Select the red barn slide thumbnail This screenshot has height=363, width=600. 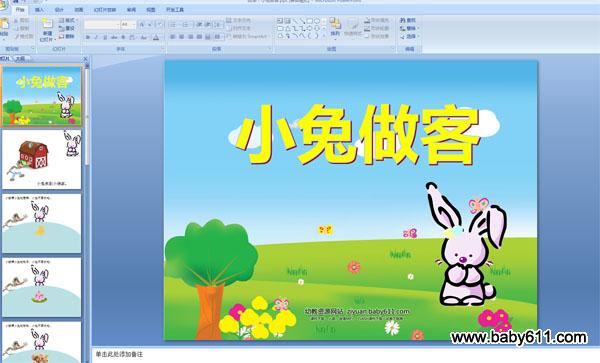42,159
